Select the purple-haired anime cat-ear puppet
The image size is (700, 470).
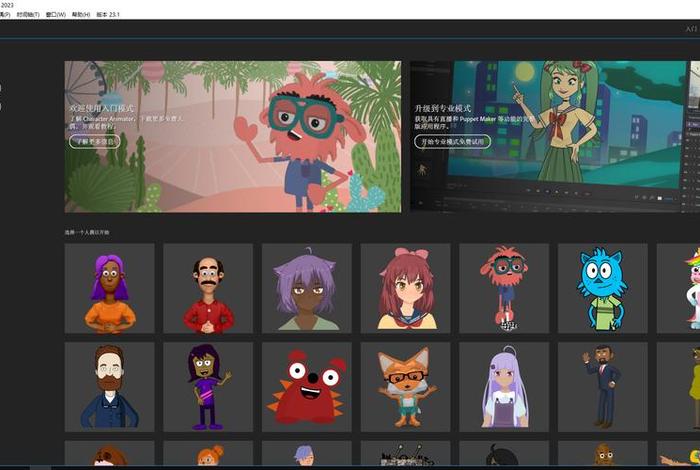[x=307, y=288]
